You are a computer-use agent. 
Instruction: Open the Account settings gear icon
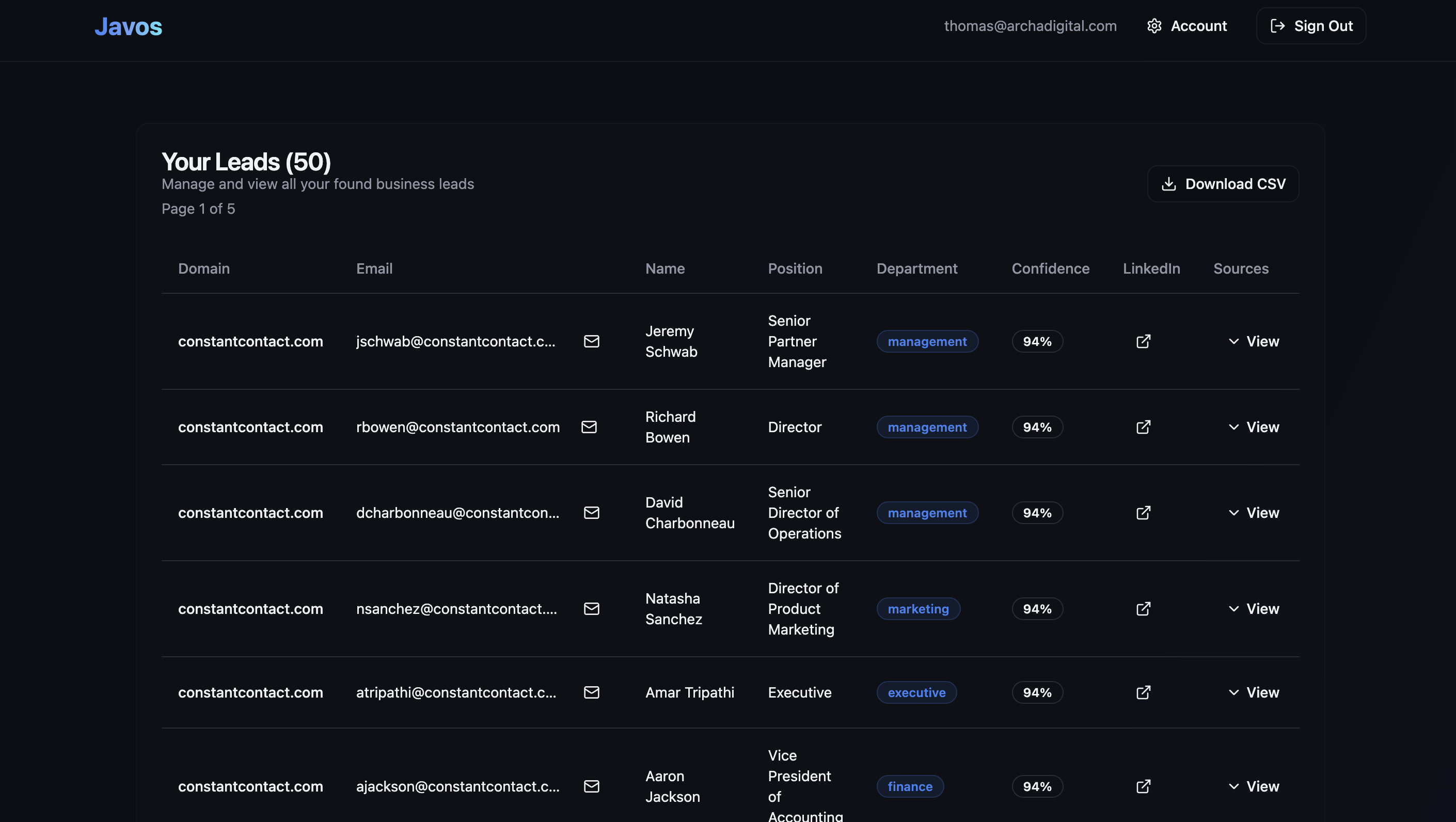point(1155,26)
